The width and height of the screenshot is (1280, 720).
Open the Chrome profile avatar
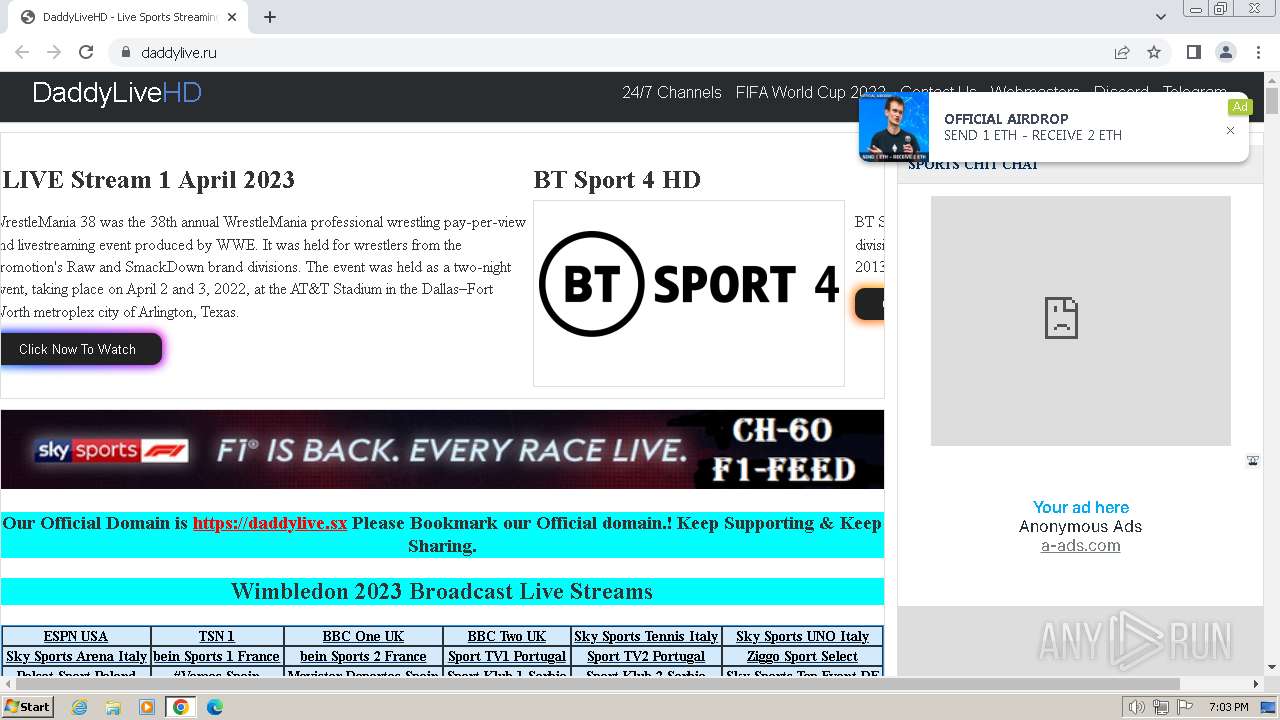(1225, 52)
